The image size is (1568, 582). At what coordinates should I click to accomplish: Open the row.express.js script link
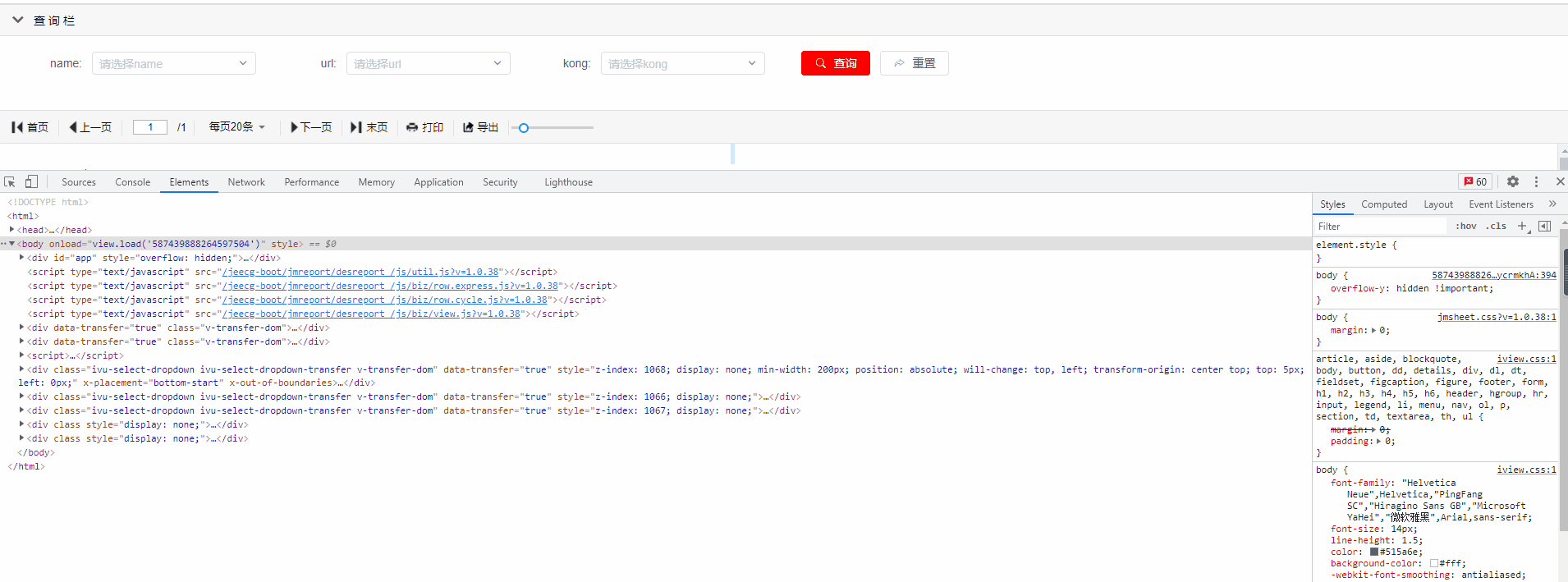tap(390, 286)
